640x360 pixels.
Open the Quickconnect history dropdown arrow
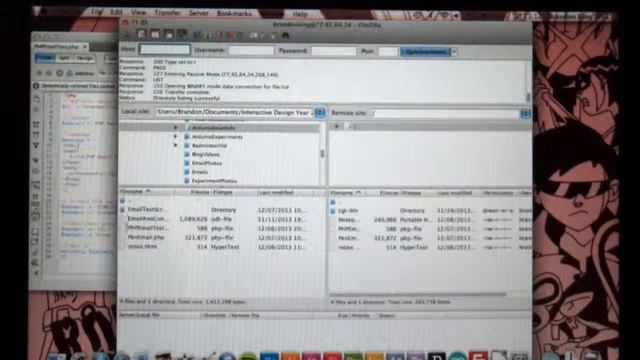coord(454,52)
